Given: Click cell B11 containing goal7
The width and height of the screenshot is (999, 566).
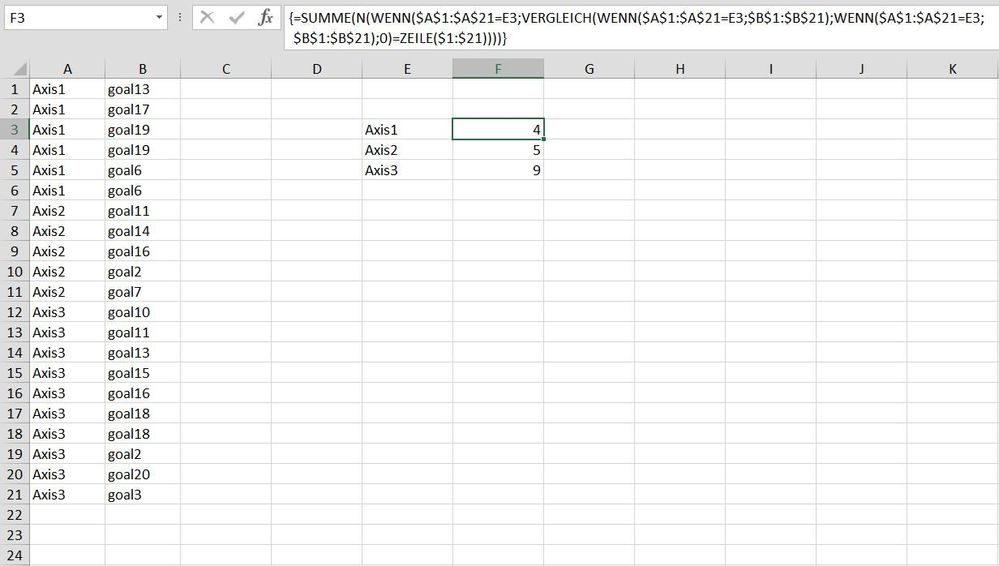Looking at the screenshot, I should (x=143, y=292).
